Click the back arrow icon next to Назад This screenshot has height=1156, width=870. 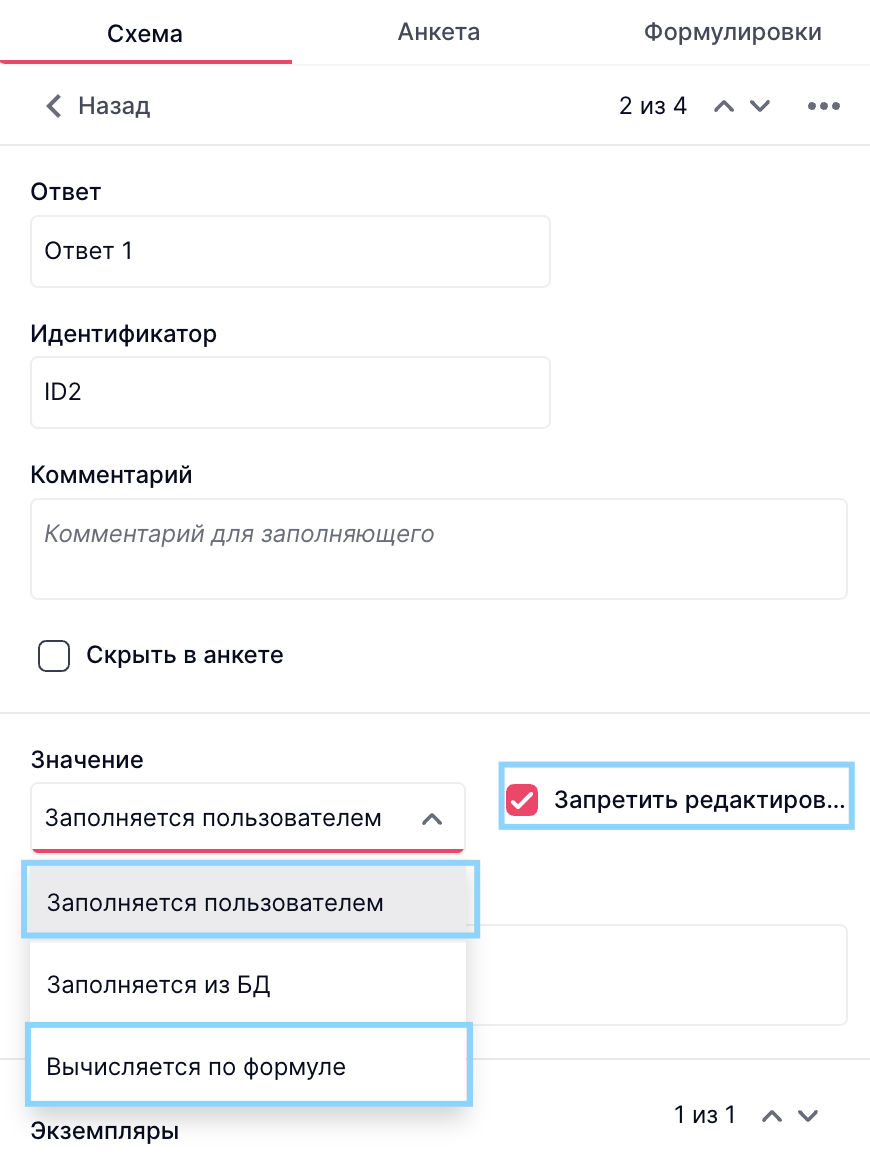54,106
